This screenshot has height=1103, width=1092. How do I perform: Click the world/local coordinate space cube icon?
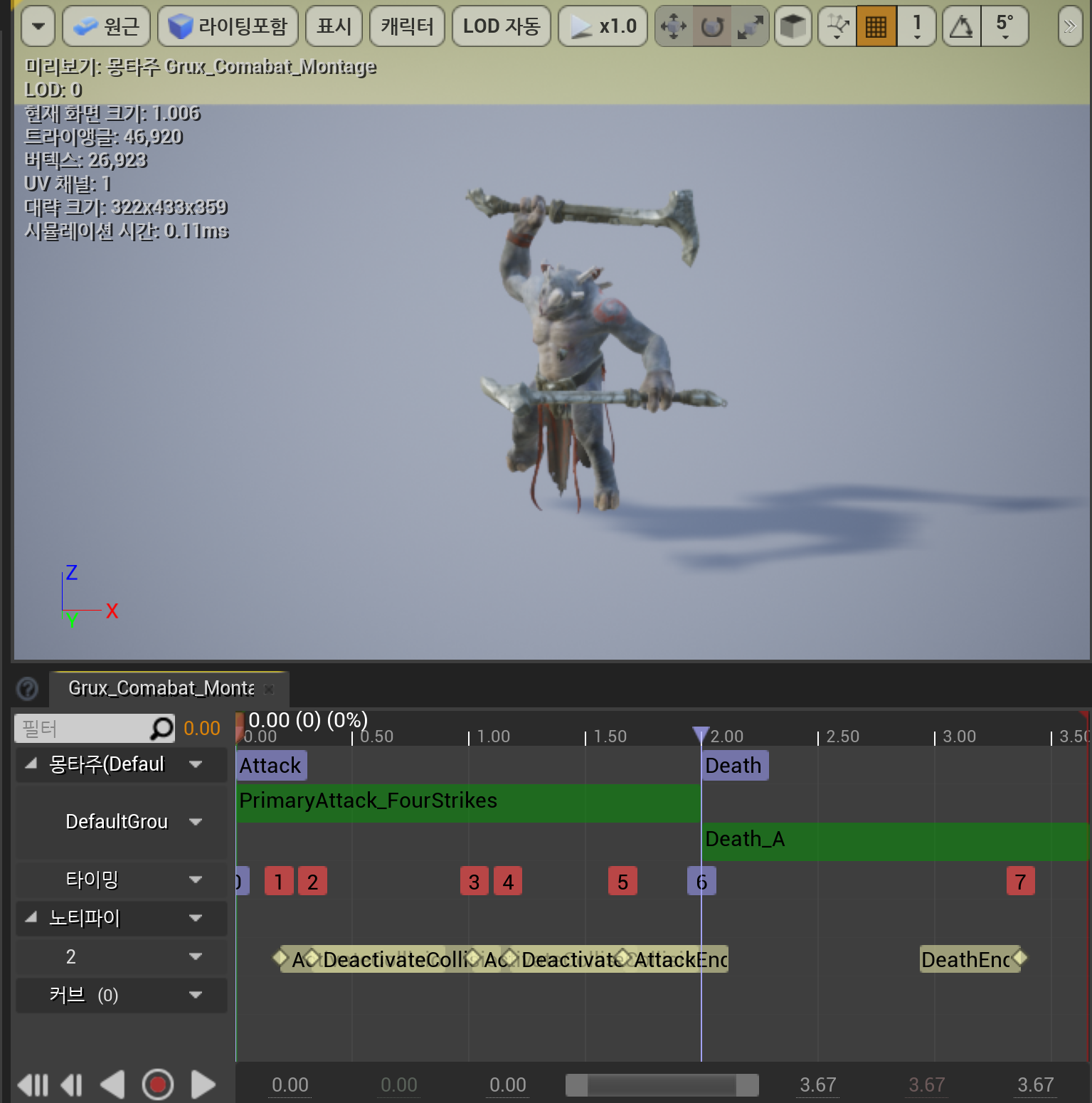793,26
